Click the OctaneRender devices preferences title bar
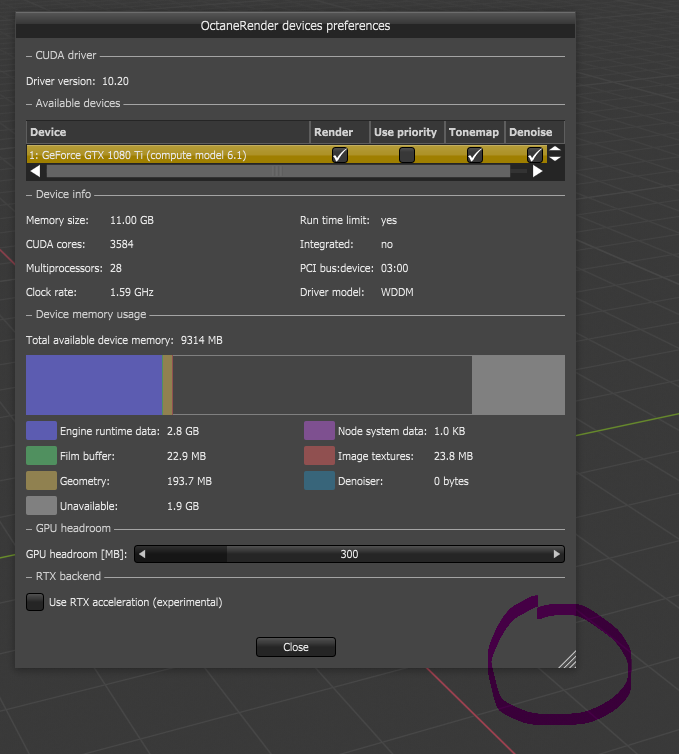 pos(295,25)
